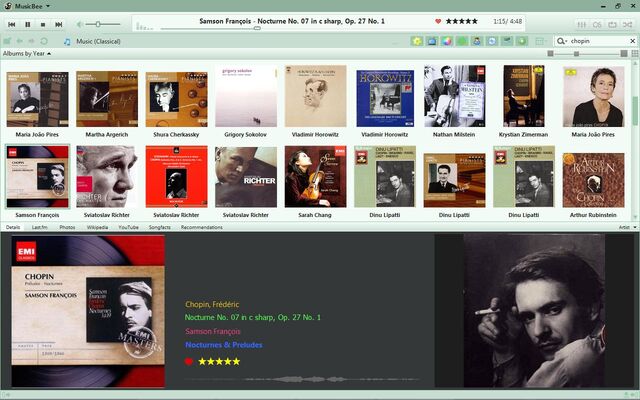The height and width of the screenshot is (400, 640).
Task: Click the spectrum visualizer in the player
Action: [x=144, y=26]
